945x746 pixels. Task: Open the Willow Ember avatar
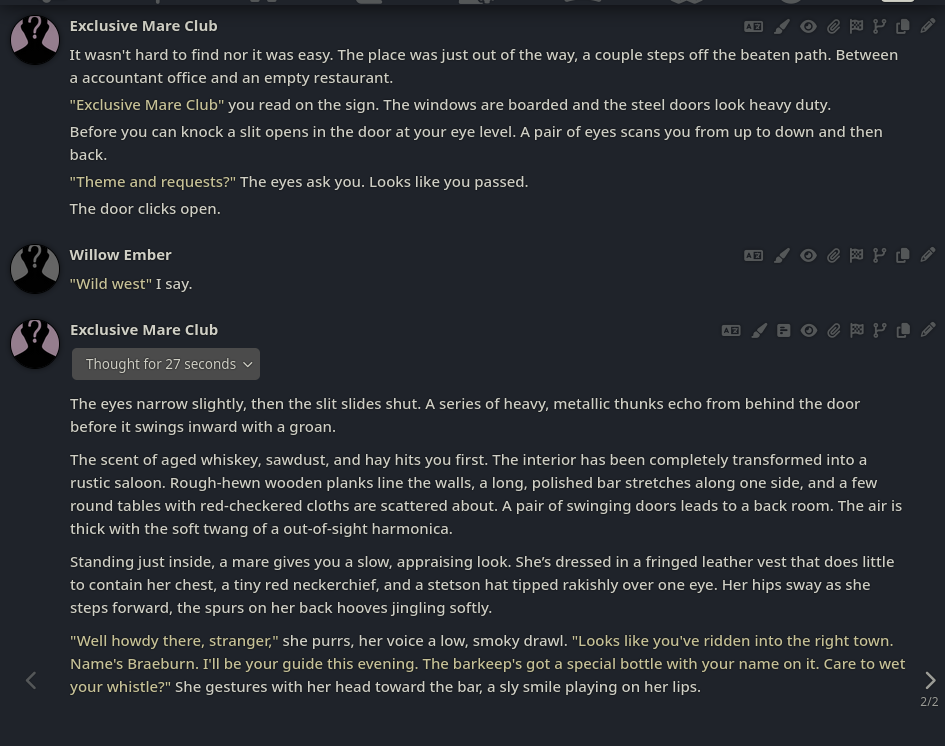point(35,269)
